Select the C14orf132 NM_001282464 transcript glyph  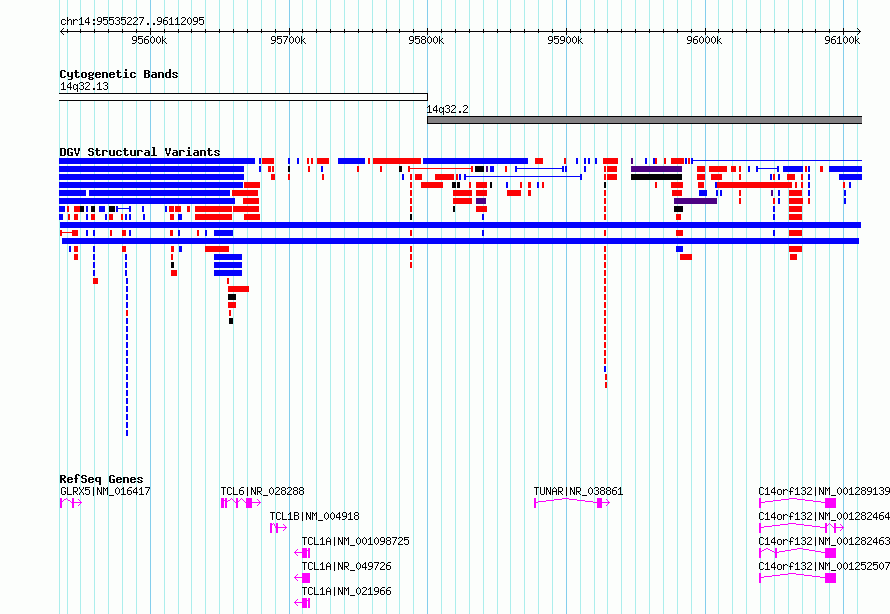tap(801, 528)
